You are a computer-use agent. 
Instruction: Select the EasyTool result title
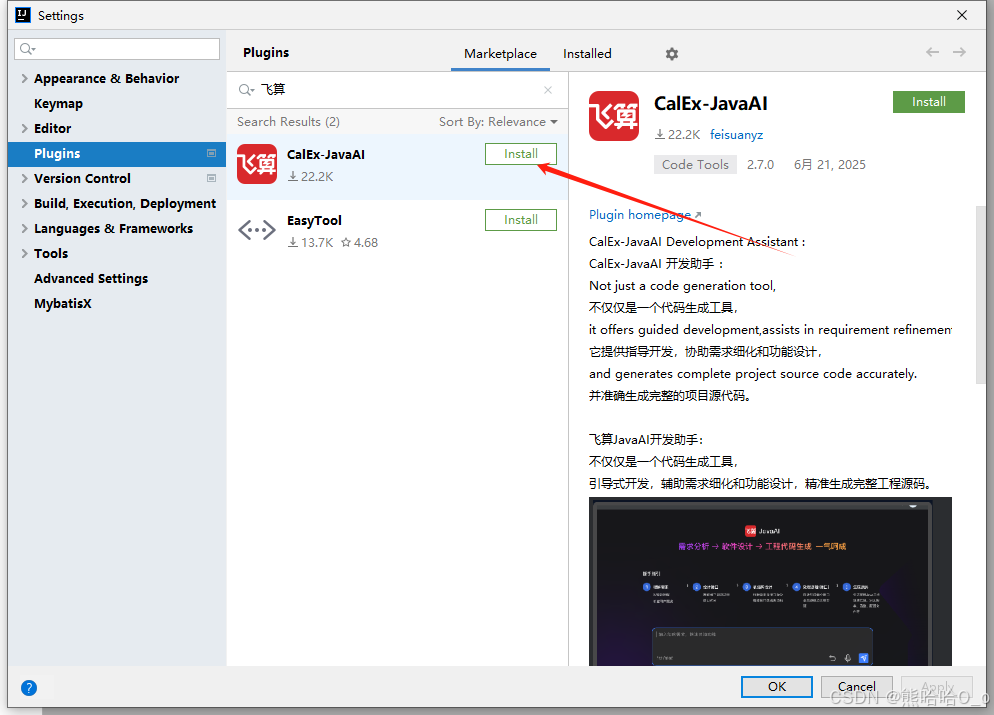tap(314, 221)
